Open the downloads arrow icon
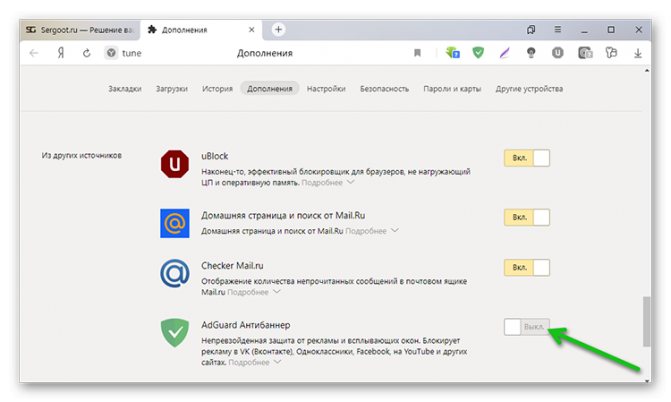 pos(638,53)
